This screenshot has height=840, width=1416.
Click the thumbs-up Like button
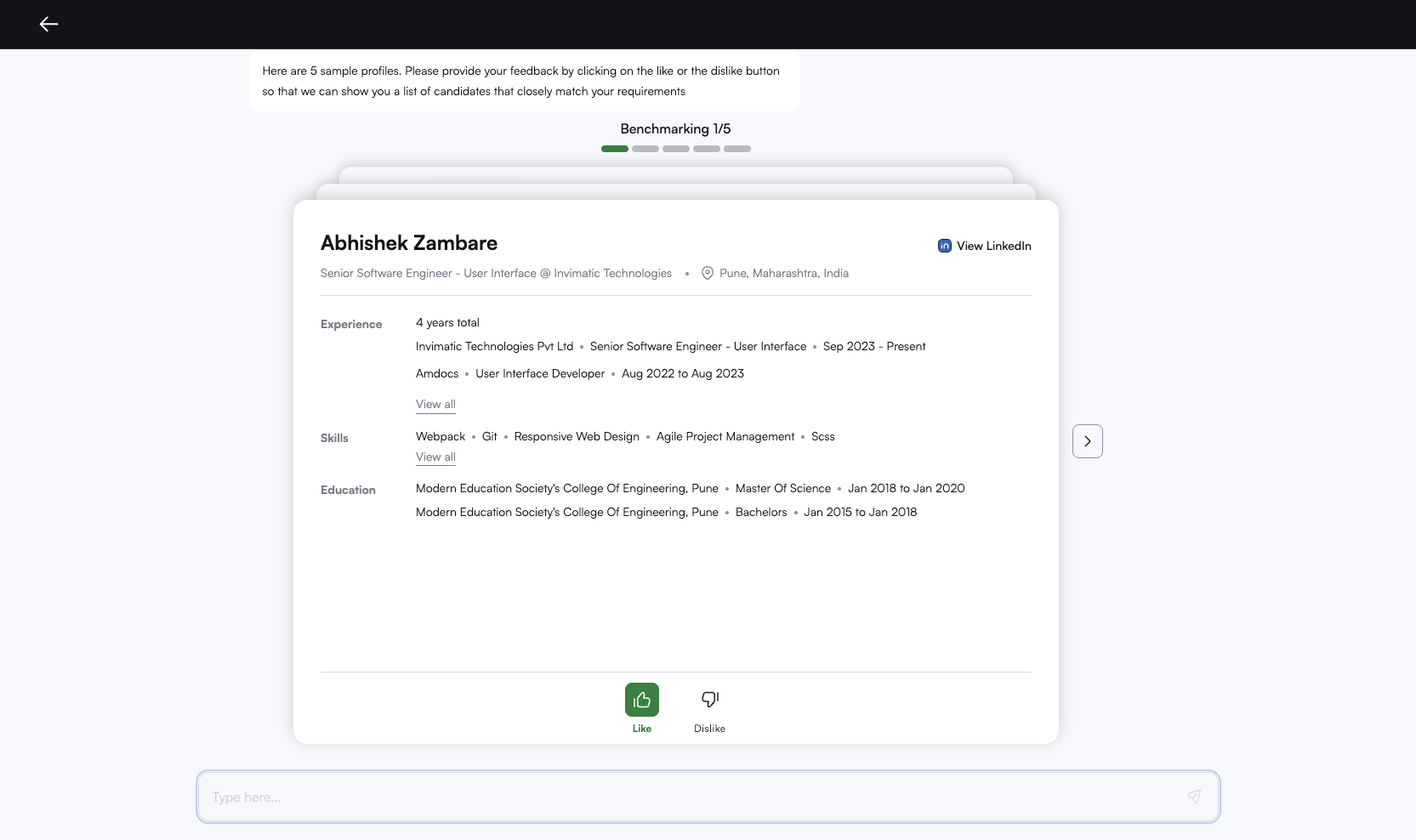pos(642,700)
